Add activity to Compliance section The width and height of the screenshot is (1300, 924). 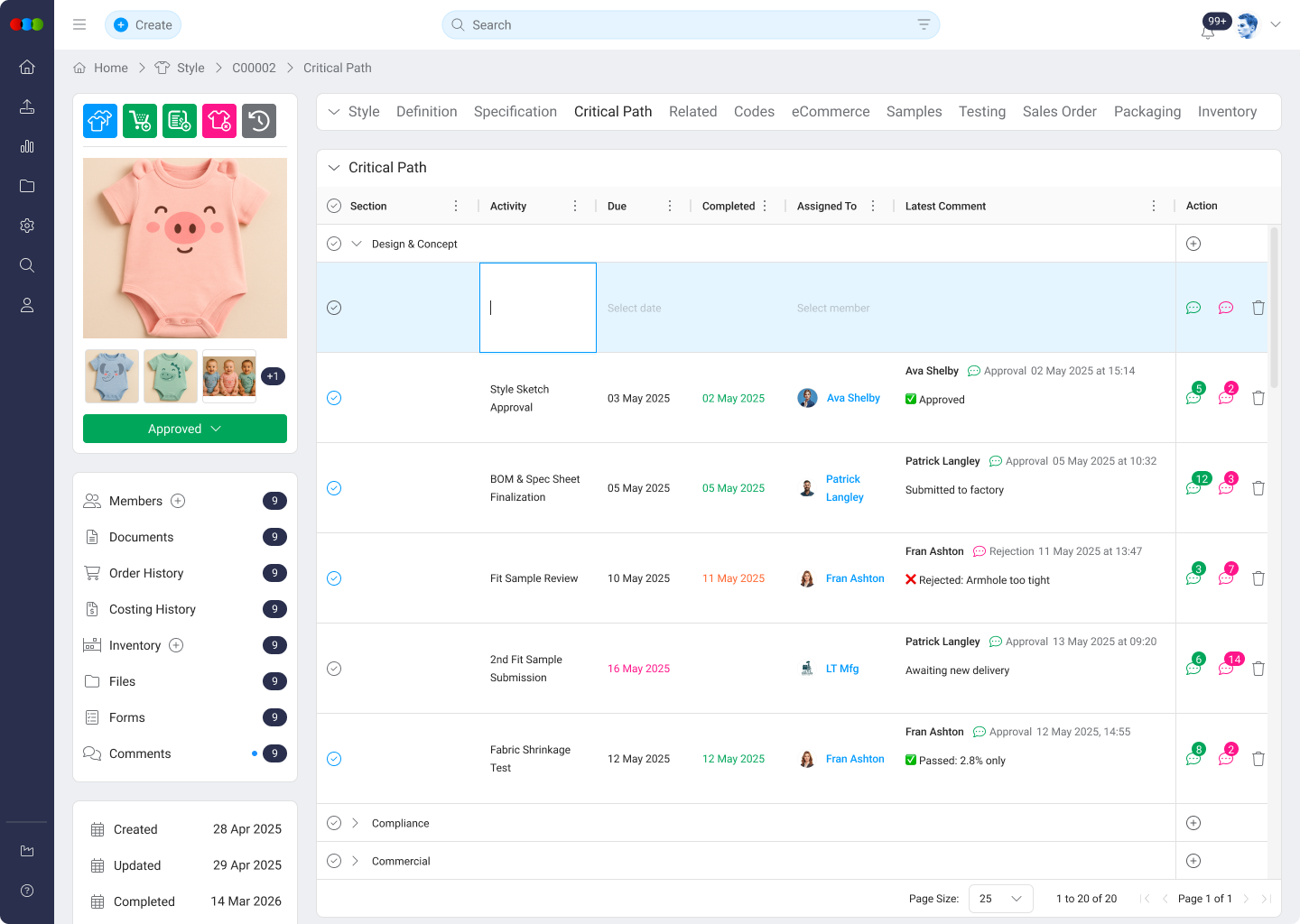click(x=1193, y=823)
